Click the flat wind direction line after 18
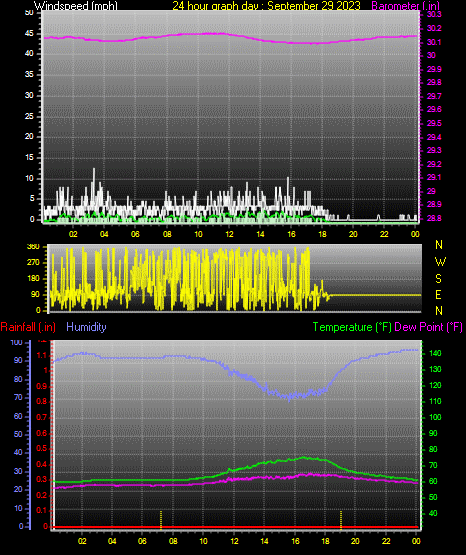 click(375, 295)
